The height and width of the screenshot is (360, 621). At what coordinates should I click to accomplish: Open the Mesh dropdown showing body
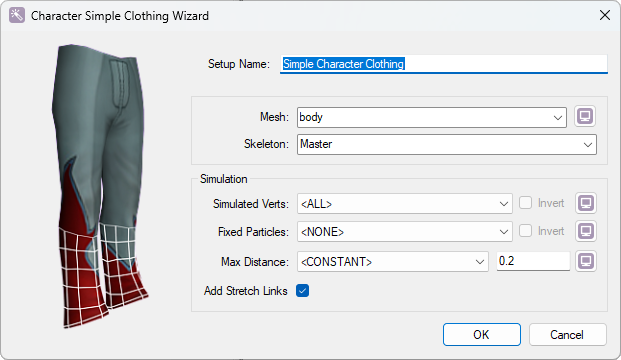(x=432, y=117)
